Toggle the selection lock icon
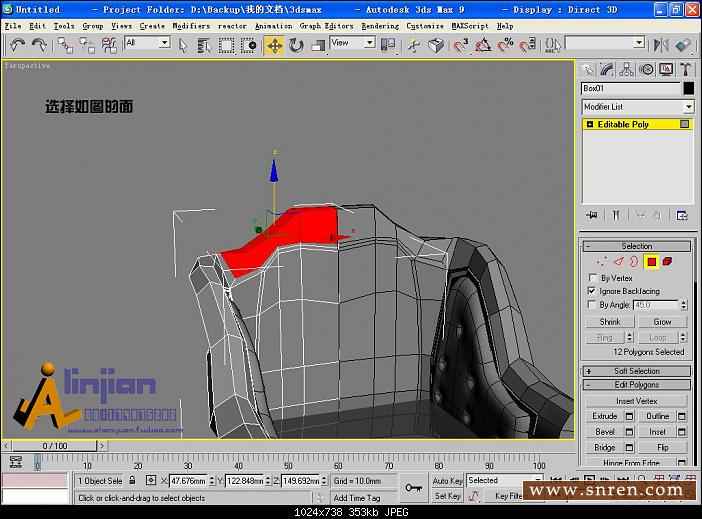Screen dimensions: 702x519 [x=132, y=480]
